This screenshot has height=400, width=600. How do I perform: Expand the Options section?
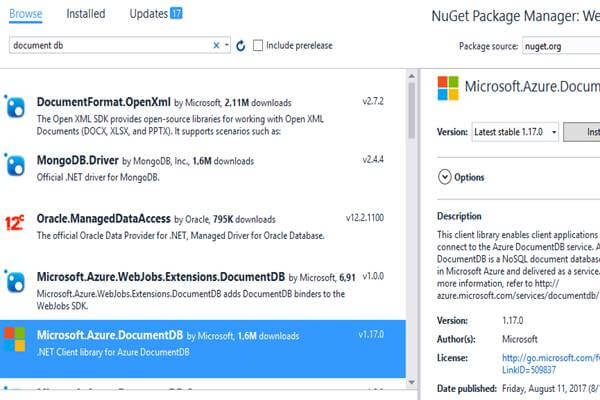[445, 177]
